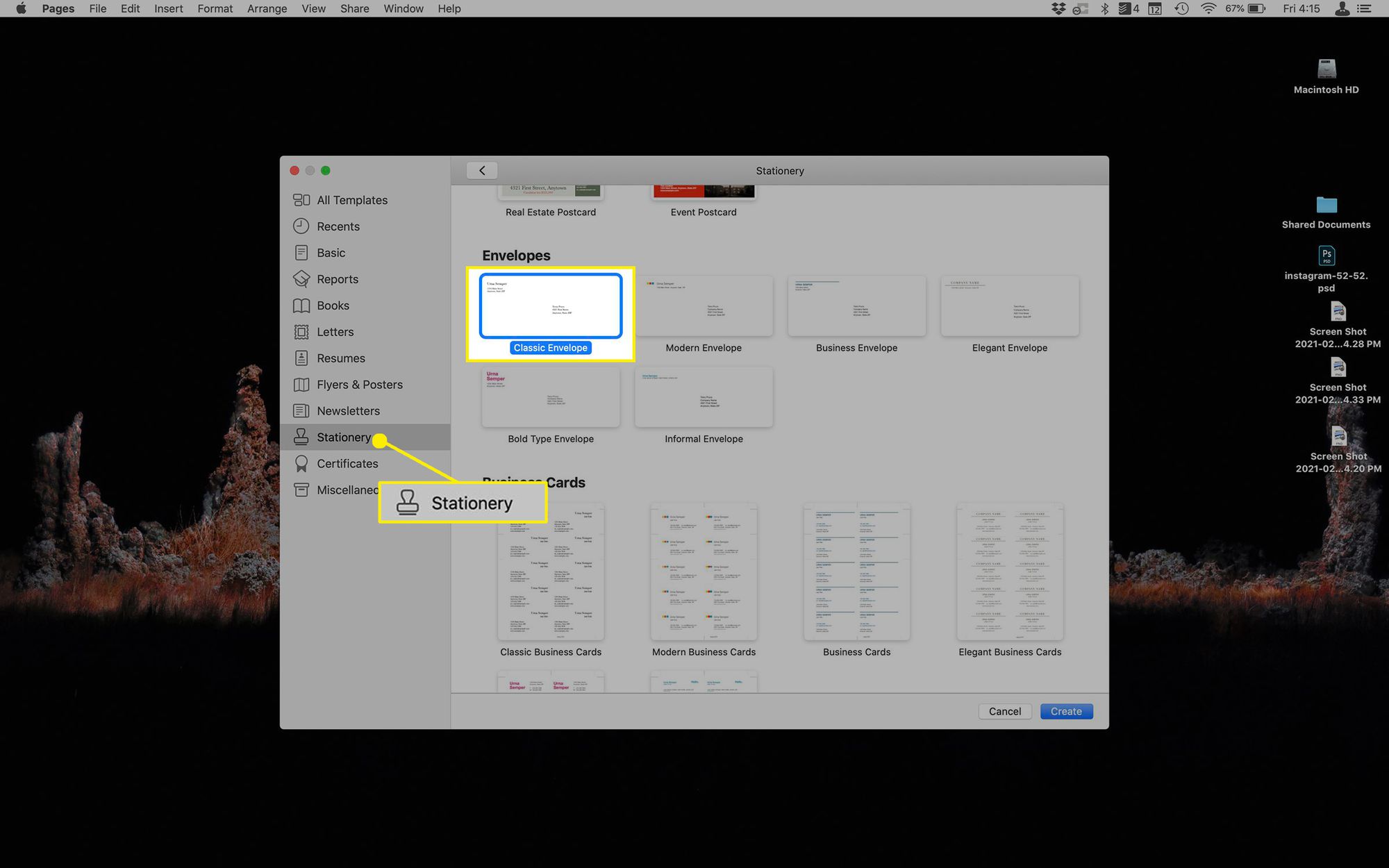Expand the Books category

[x=333, y=305]
